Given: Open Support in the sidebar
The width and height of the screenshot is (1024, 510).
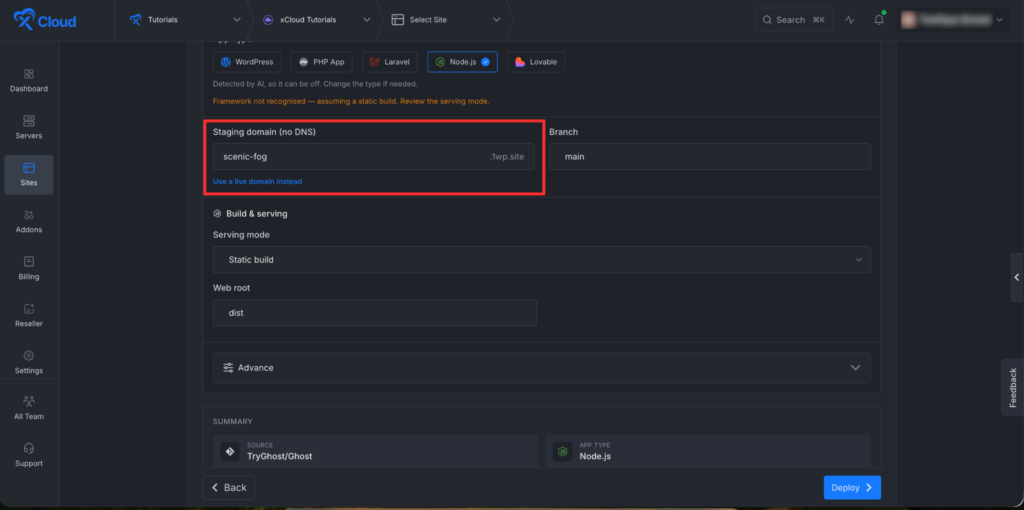Looking at the screenshot, I should (29, 456).
